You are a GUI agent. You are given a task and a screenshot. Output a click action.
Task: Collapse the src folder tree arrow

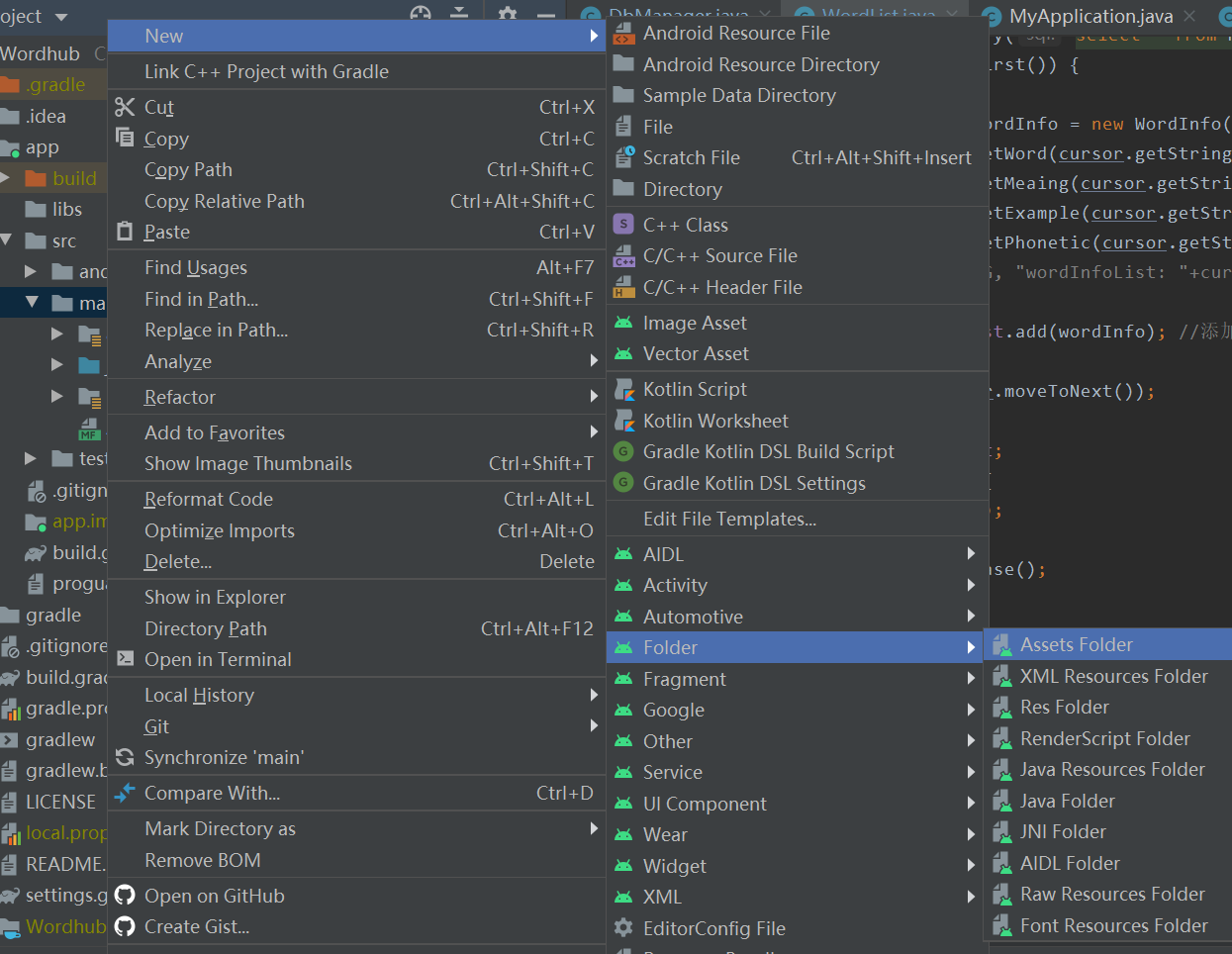click(x=7, y=240)
